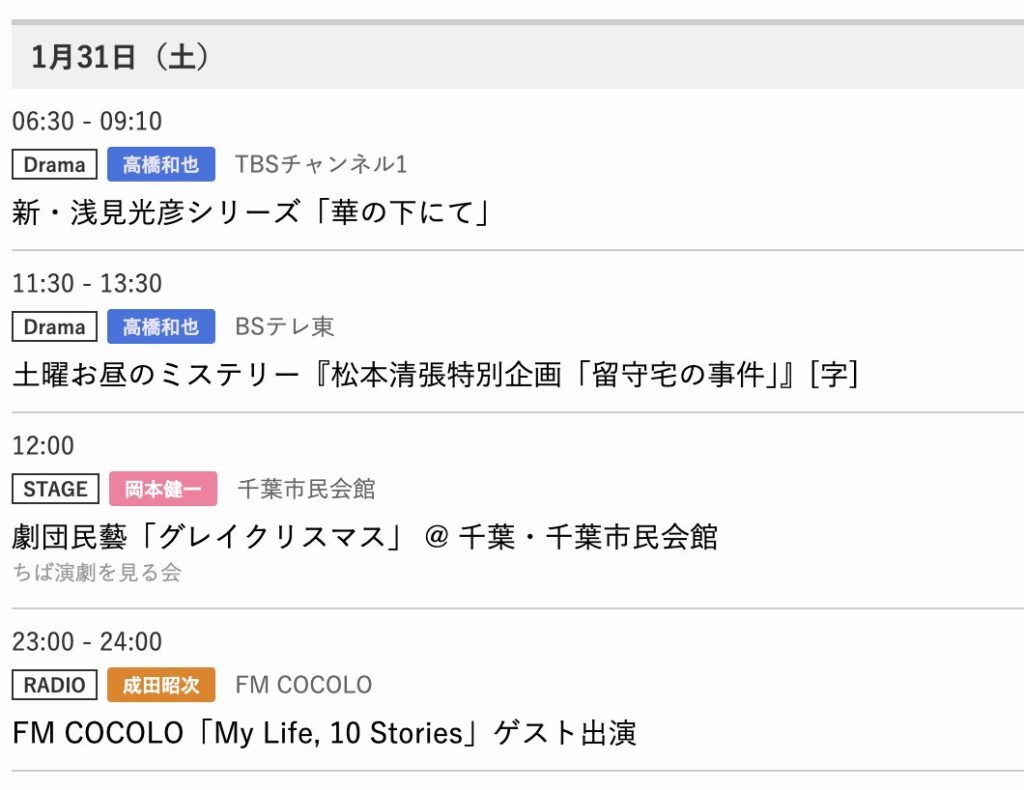The image size is (1024, 790).
Task: Open the My Life, 10 Stories guest entry
Action: [x=324, y=733]
